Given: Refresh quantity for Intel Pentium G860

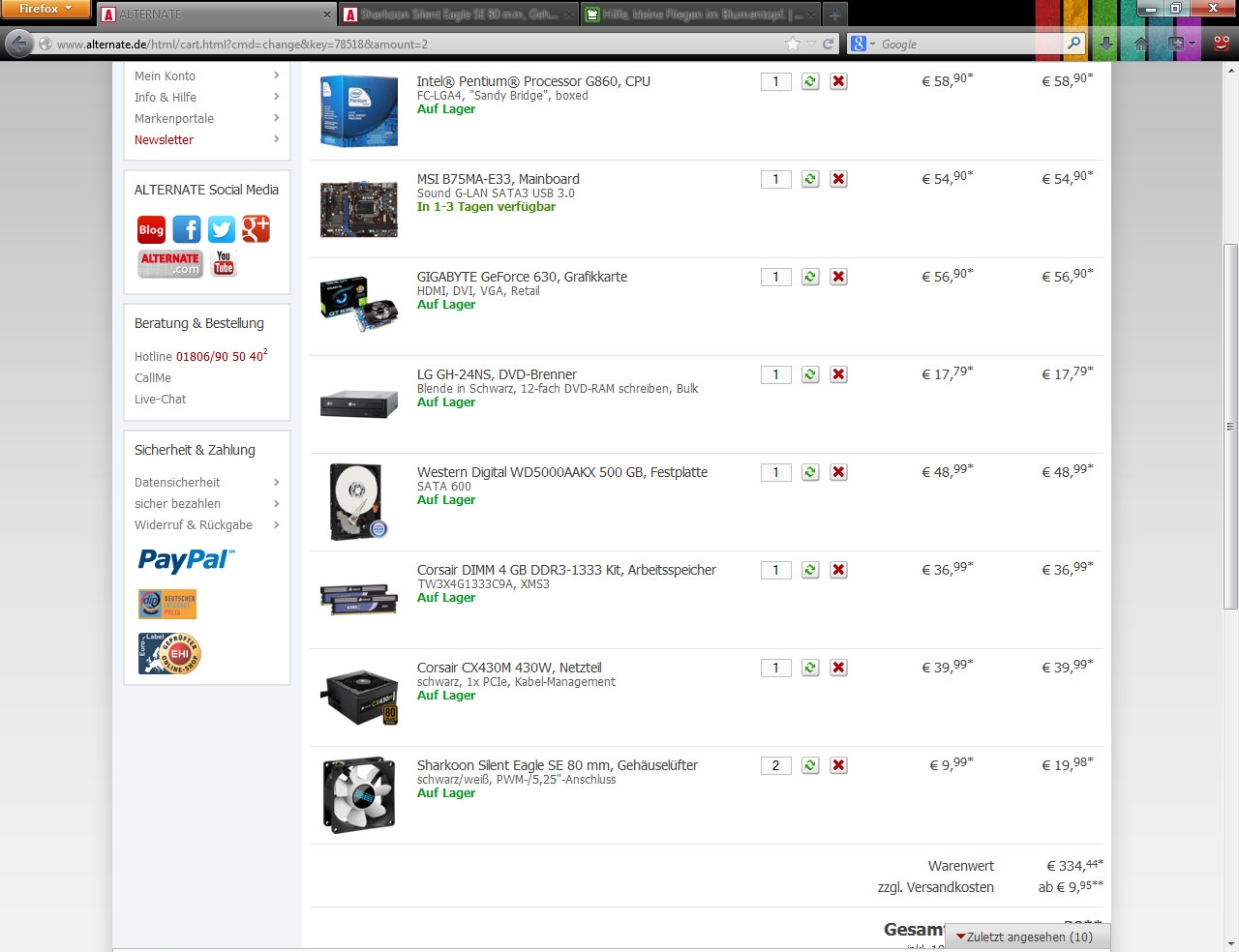Looking at the screenshot, I should (810, 81).
